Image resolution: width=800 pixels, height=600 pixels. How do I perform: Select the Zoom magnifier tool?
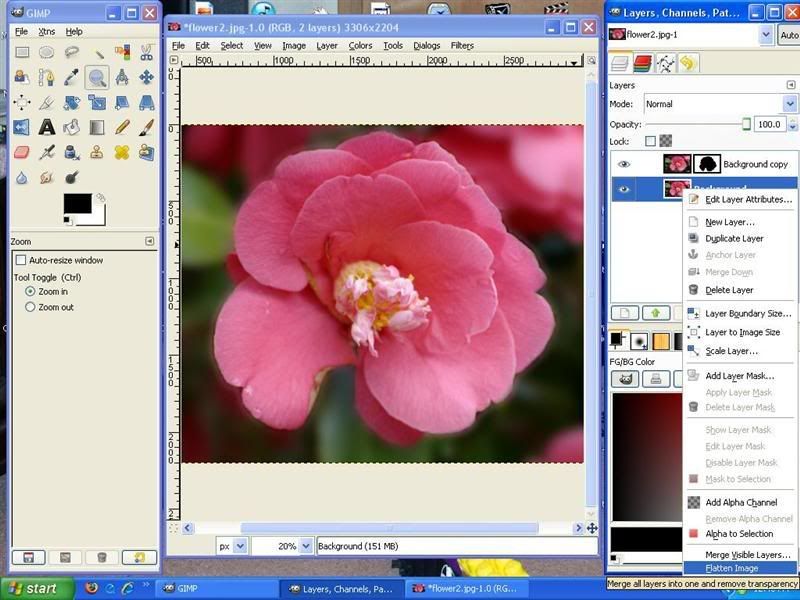click(96, 78)
